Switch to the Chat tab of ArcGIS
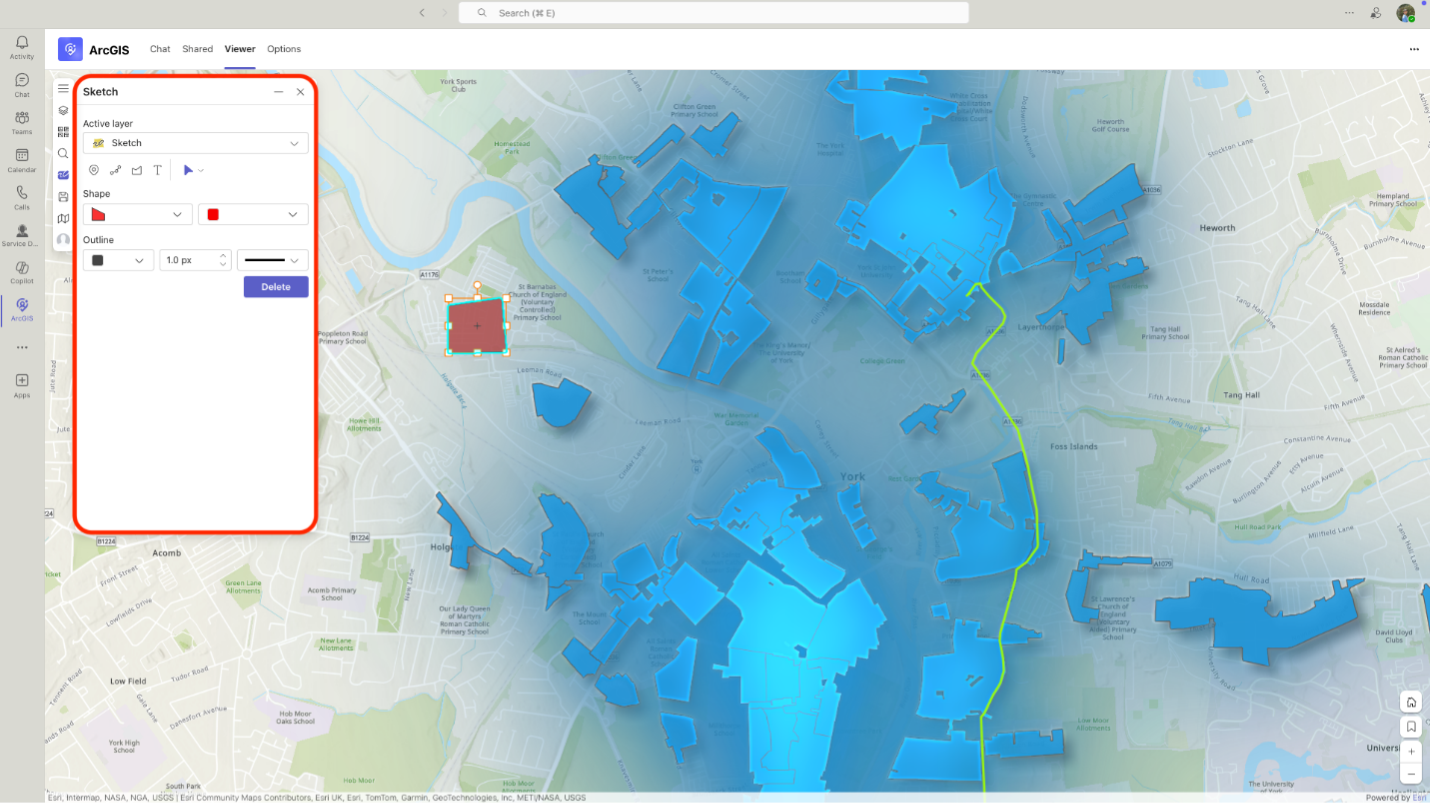 click(159, 49)
